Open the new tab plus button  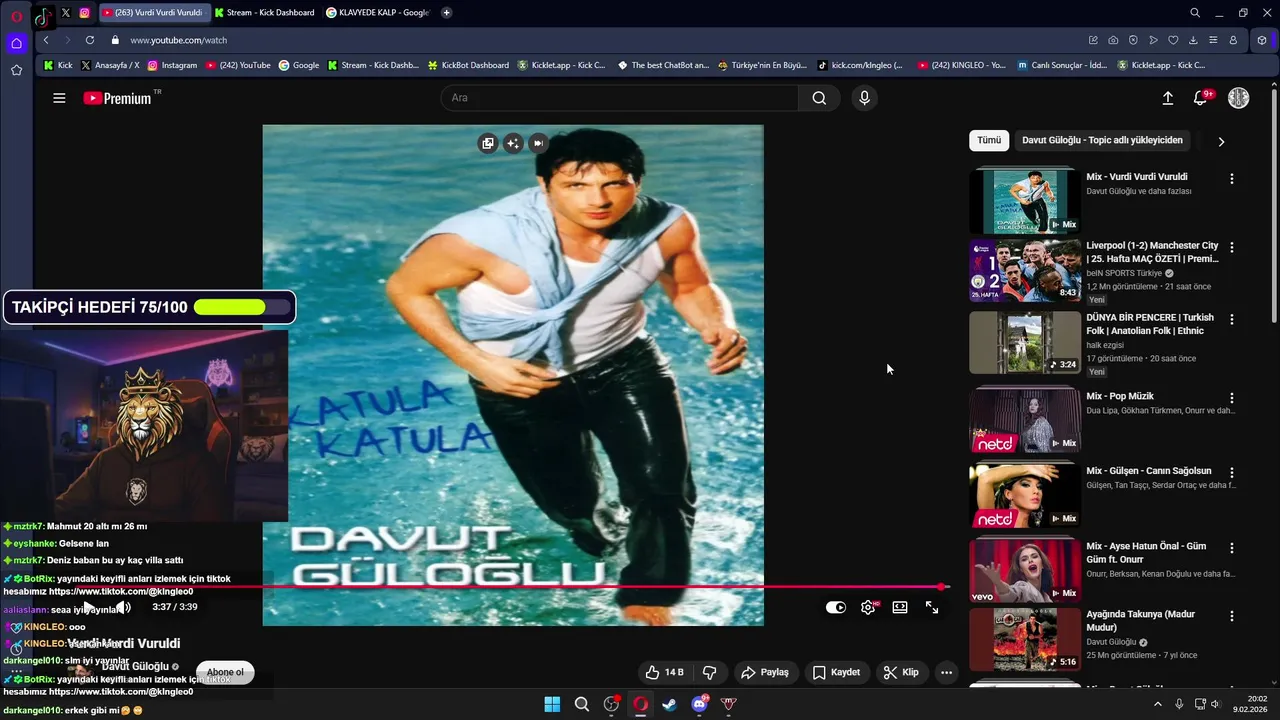tap(446, 12)
